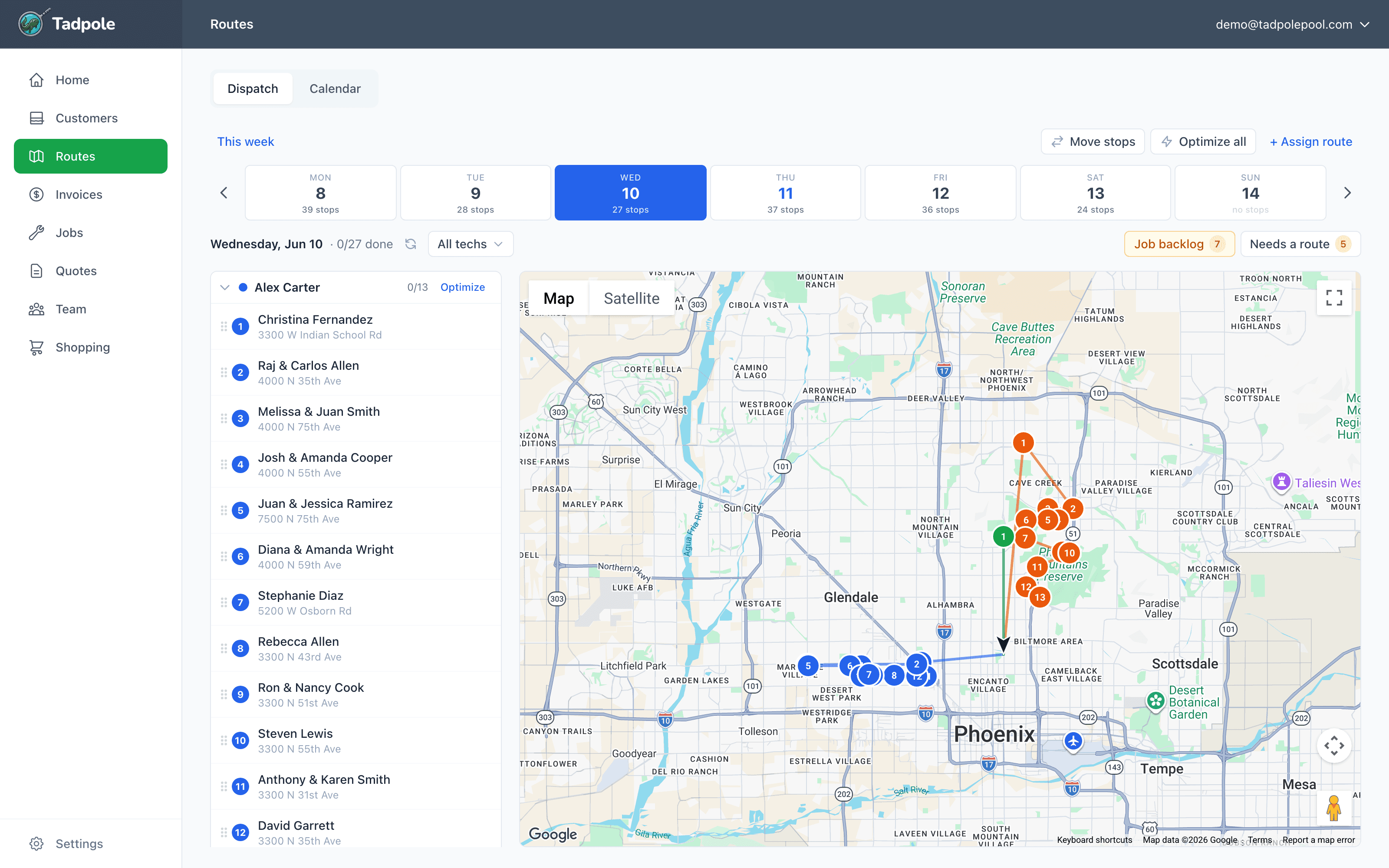Go to next week arrow
The width and height of the screenshot is (1389, 868).
tap(1348, 193)
